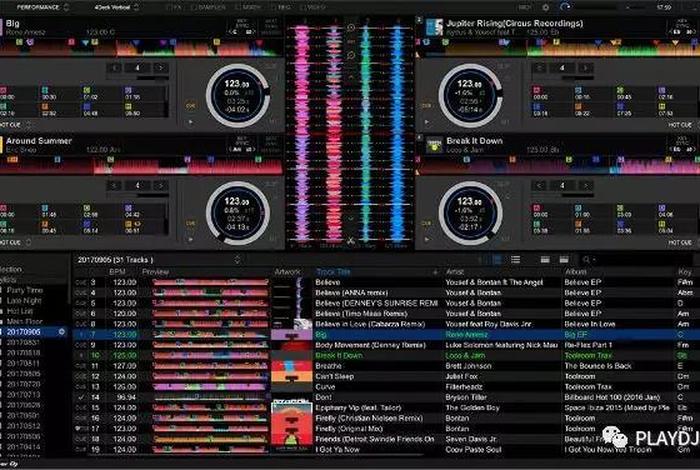Screen dimensions: 700x470
Task: Open HOT CUE pad mode dropdown on Jupiter Rising deck
Action: coord(683,125)
